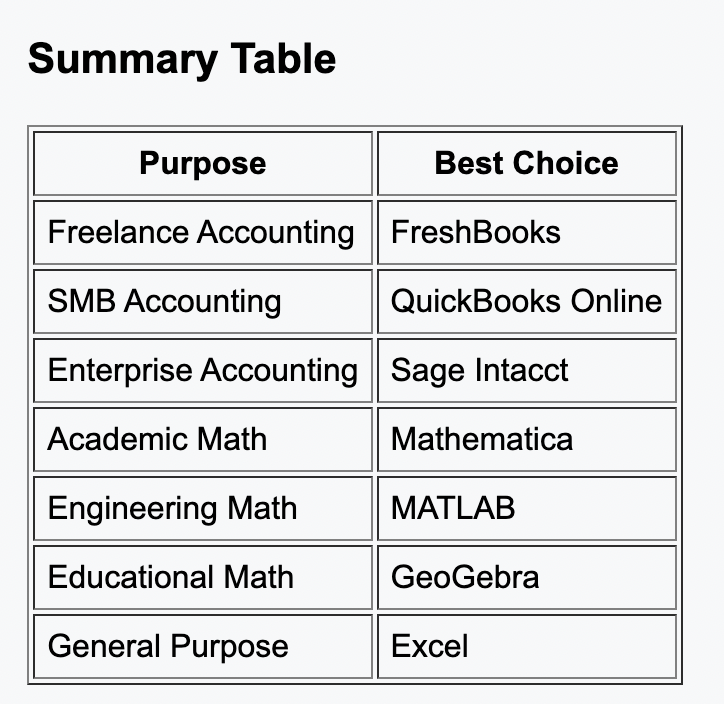Click the word Summary in the heading
724x704 pixels.
point(123,61)
